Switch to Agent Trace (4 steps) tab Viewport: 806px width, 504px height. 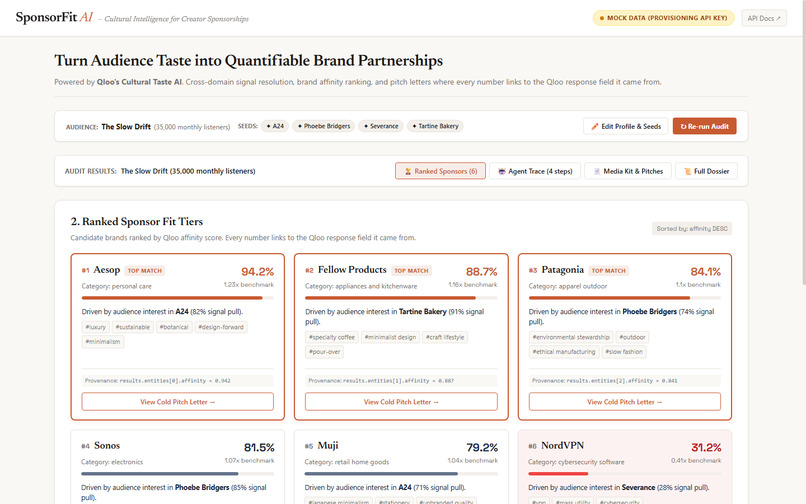click(535, 171)
